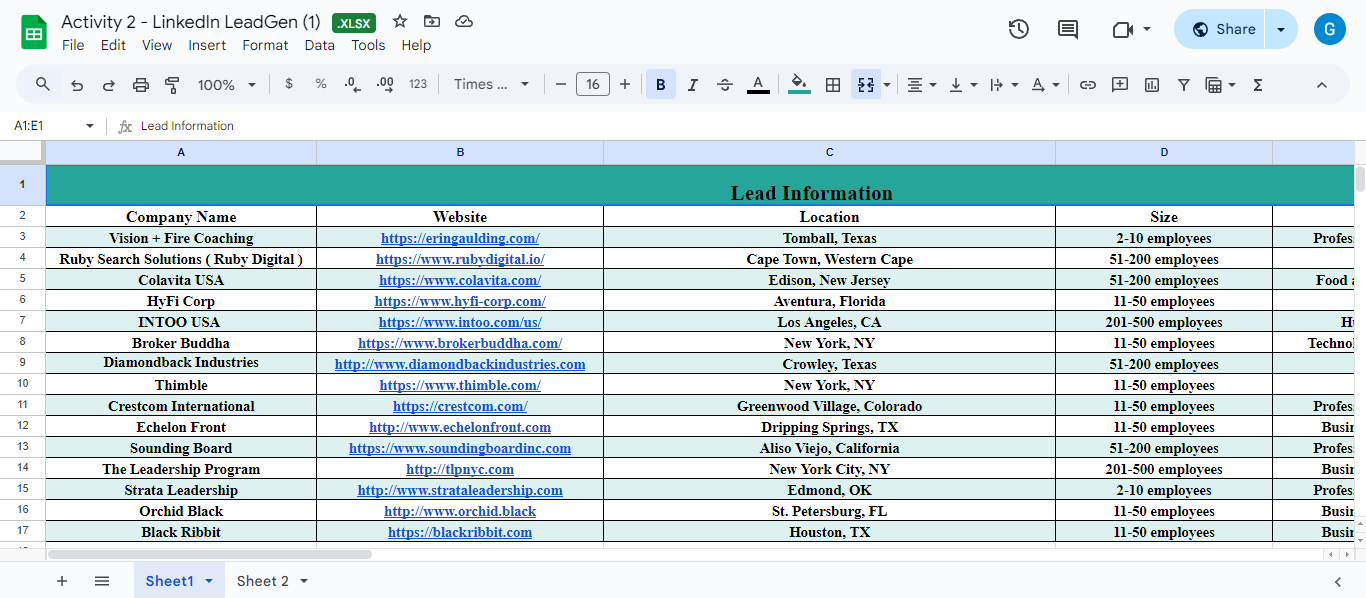The width and height of the screenshot is (1366, 598).
Task: Open the colavita.com link
Action: pyautogui.click(x=460, y=280)
